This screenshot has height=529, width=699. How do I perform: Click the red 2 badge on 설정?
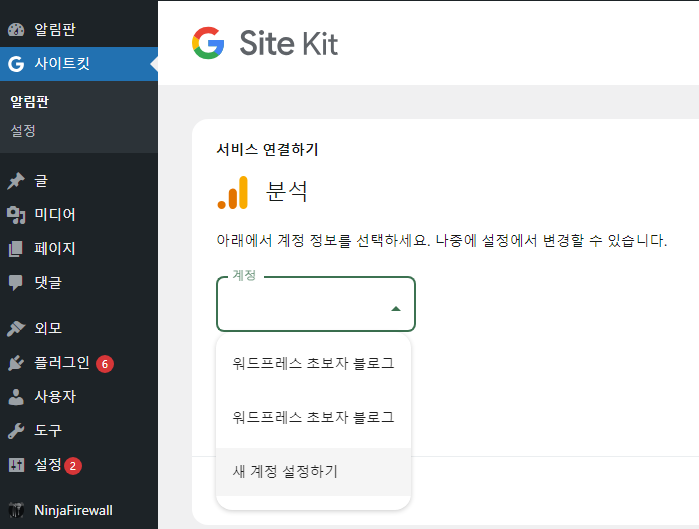click(x=73, y=466)
